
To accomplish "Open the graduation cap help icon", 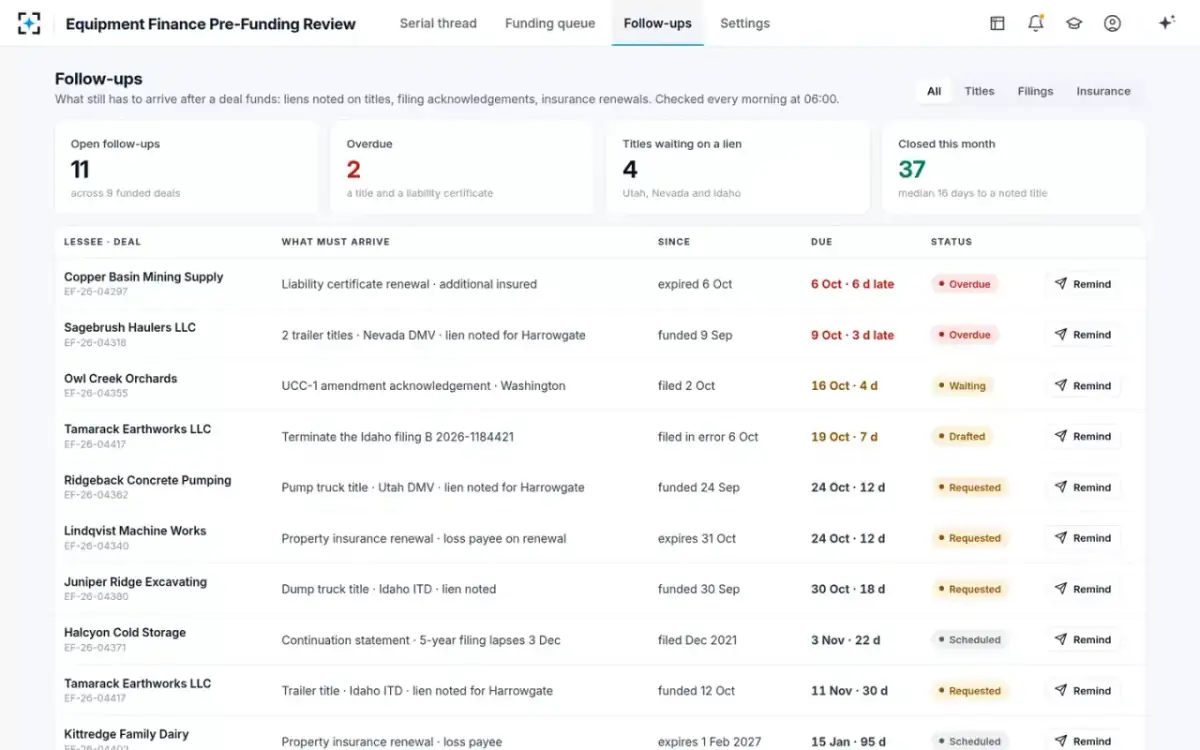I will click(x=1074, y=23).
